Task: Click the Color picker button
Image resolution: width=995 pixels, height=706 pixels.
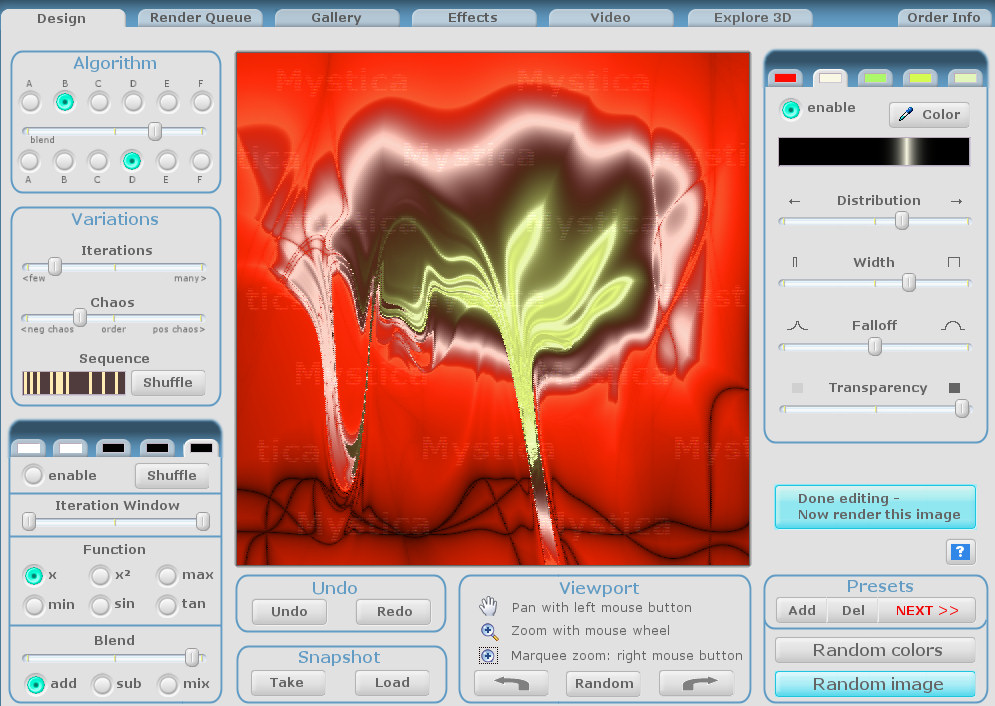Action: [929, 115]
